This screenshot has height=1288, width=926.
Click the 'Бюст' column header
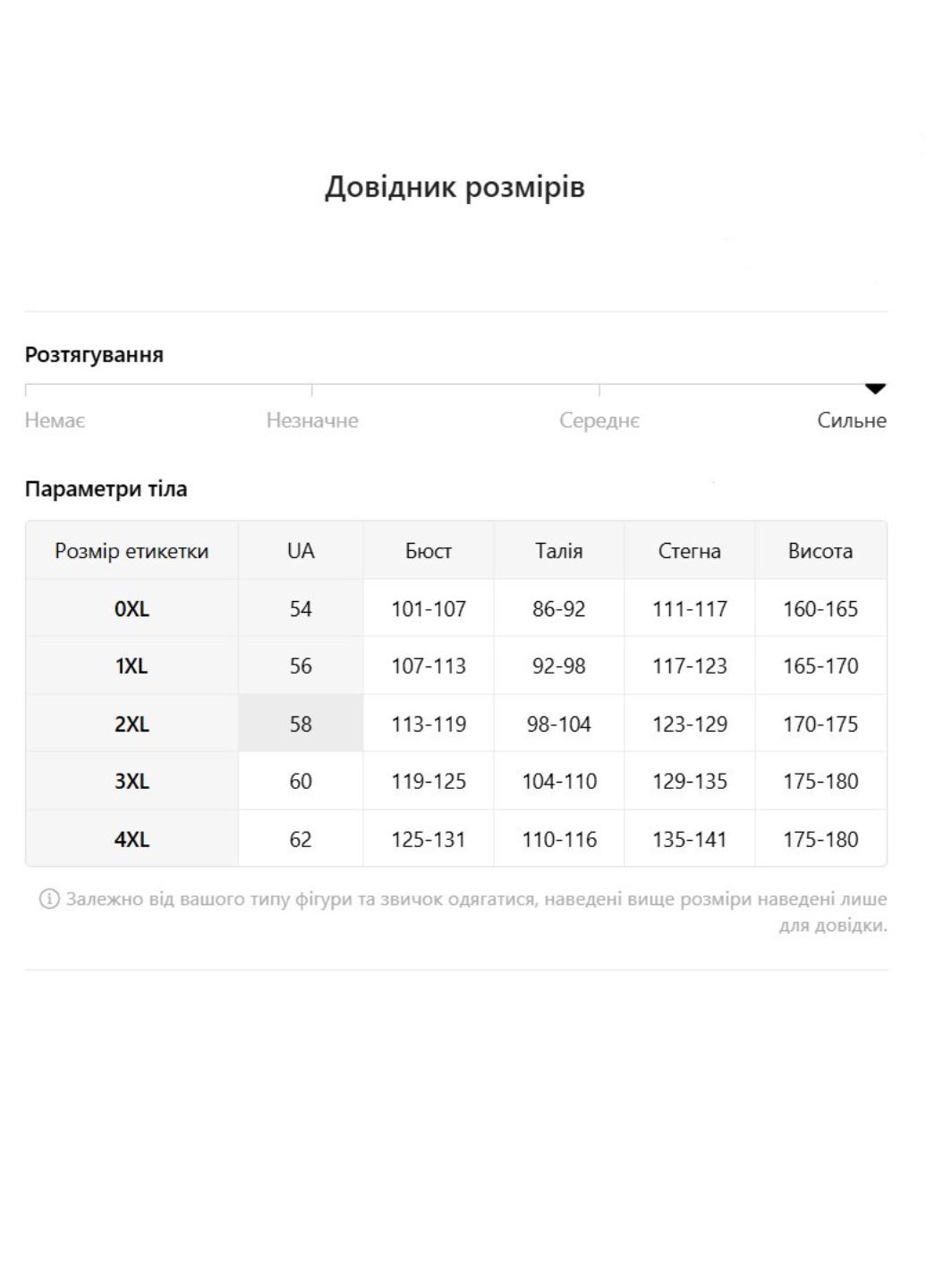pyautogui.click(x=428, y=551)
